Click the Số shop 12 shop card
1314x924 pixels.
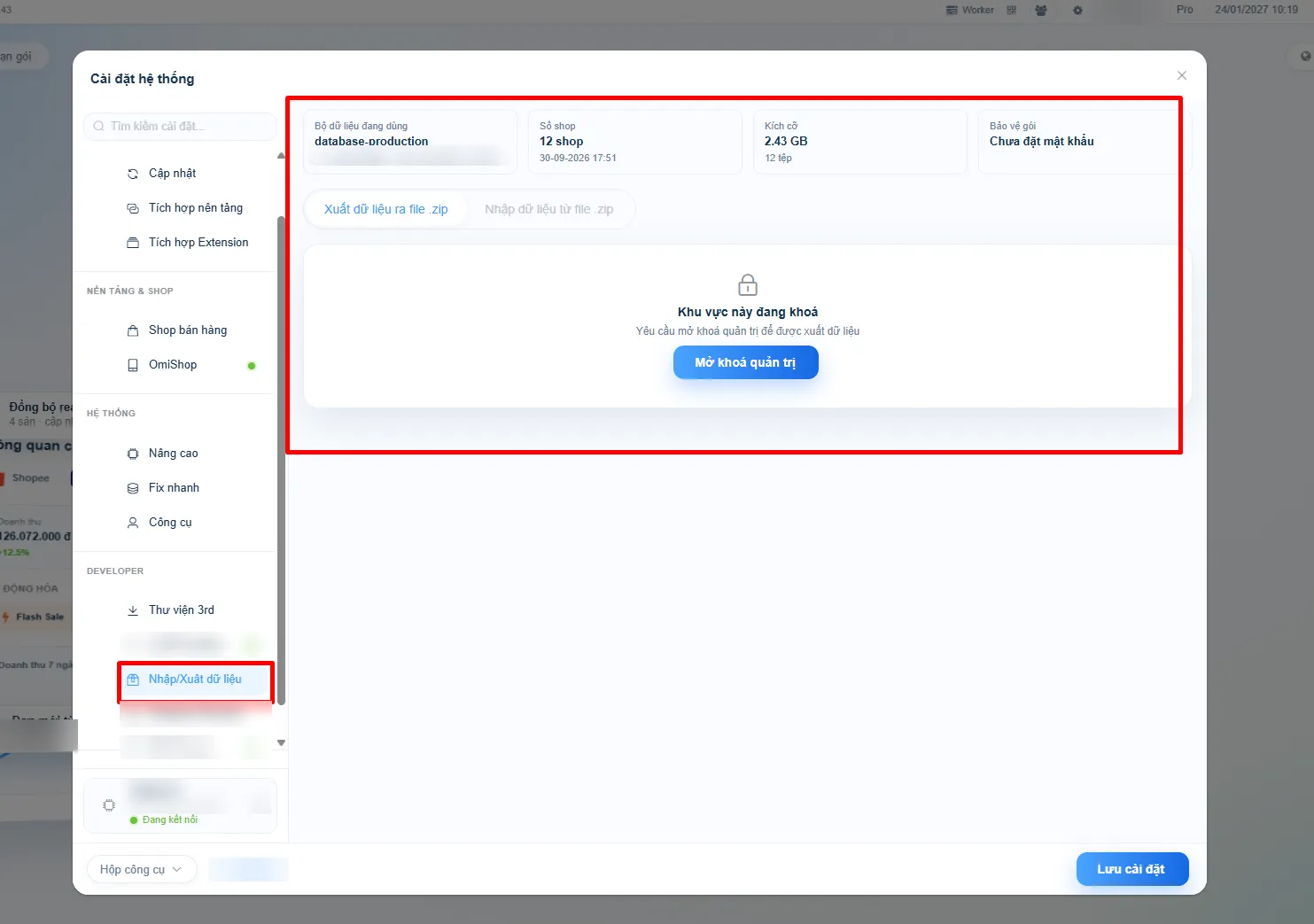pyautogui.click(x=635, y=141)
